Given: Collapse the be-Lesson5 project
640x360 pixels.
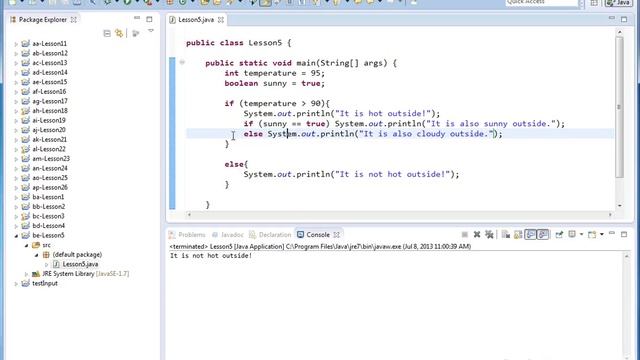Looking at the screenshot, I should [x=16, y=236].
